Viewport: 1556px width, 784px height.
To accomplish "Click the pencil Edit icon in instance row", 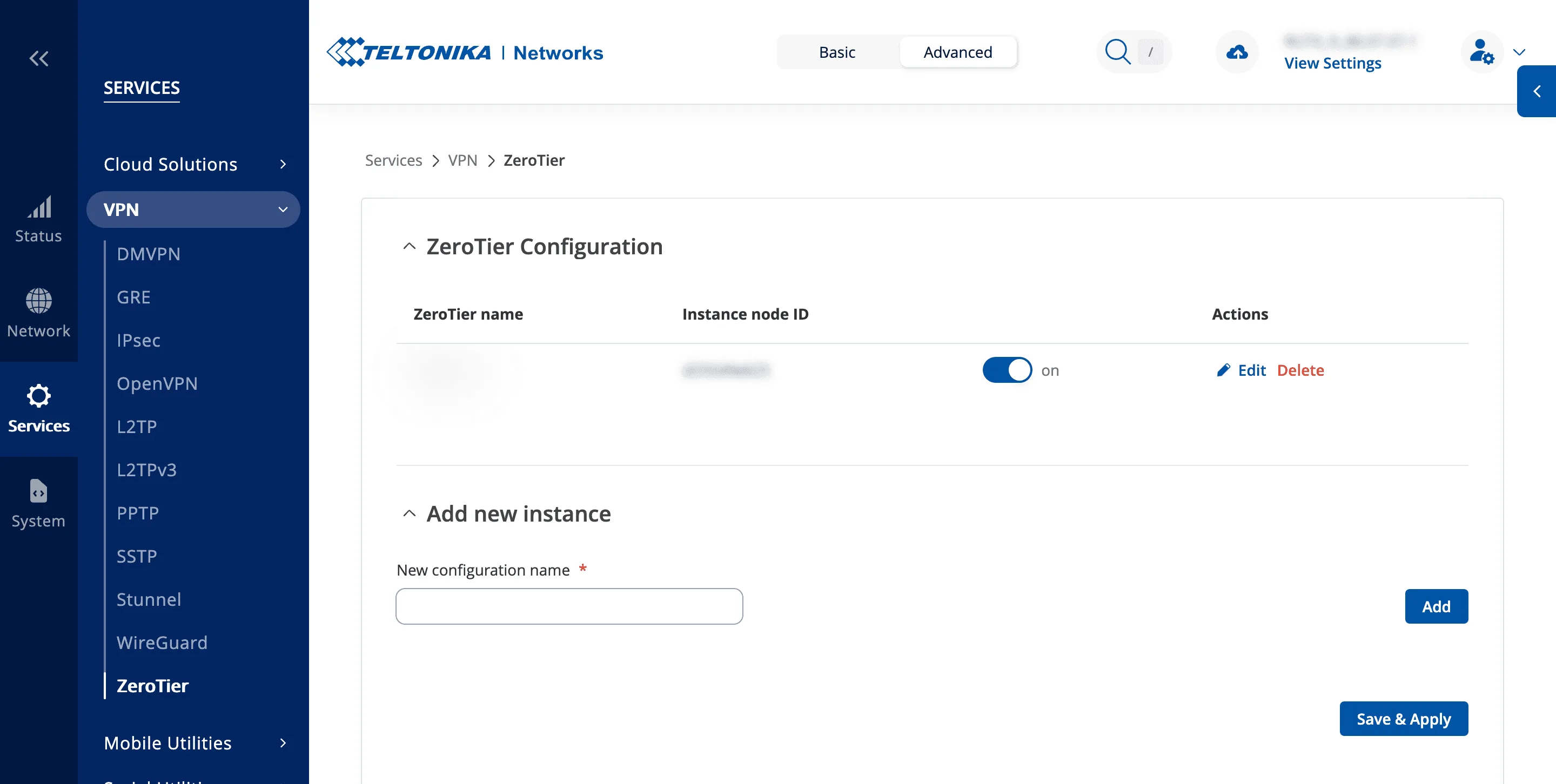I will [1223, 370].
